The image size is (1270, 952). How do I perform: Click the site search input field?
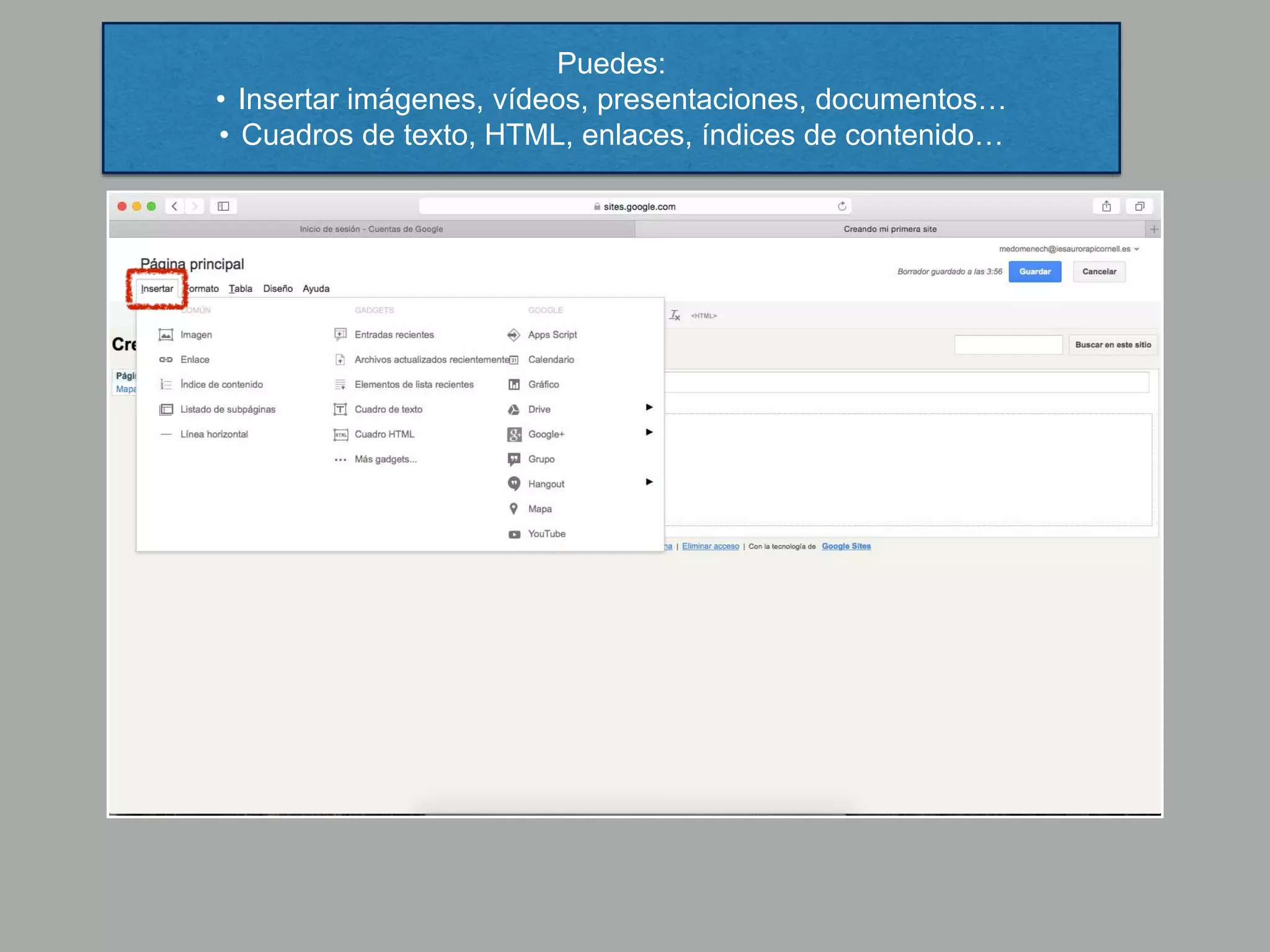coord(1009,345)
